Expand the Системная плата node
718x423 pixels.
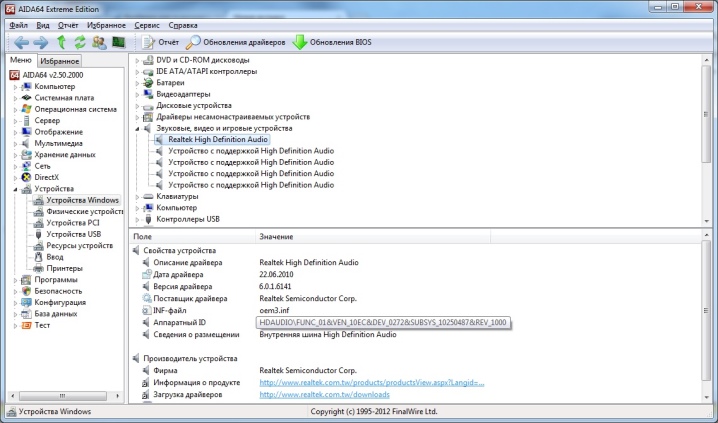15,98
